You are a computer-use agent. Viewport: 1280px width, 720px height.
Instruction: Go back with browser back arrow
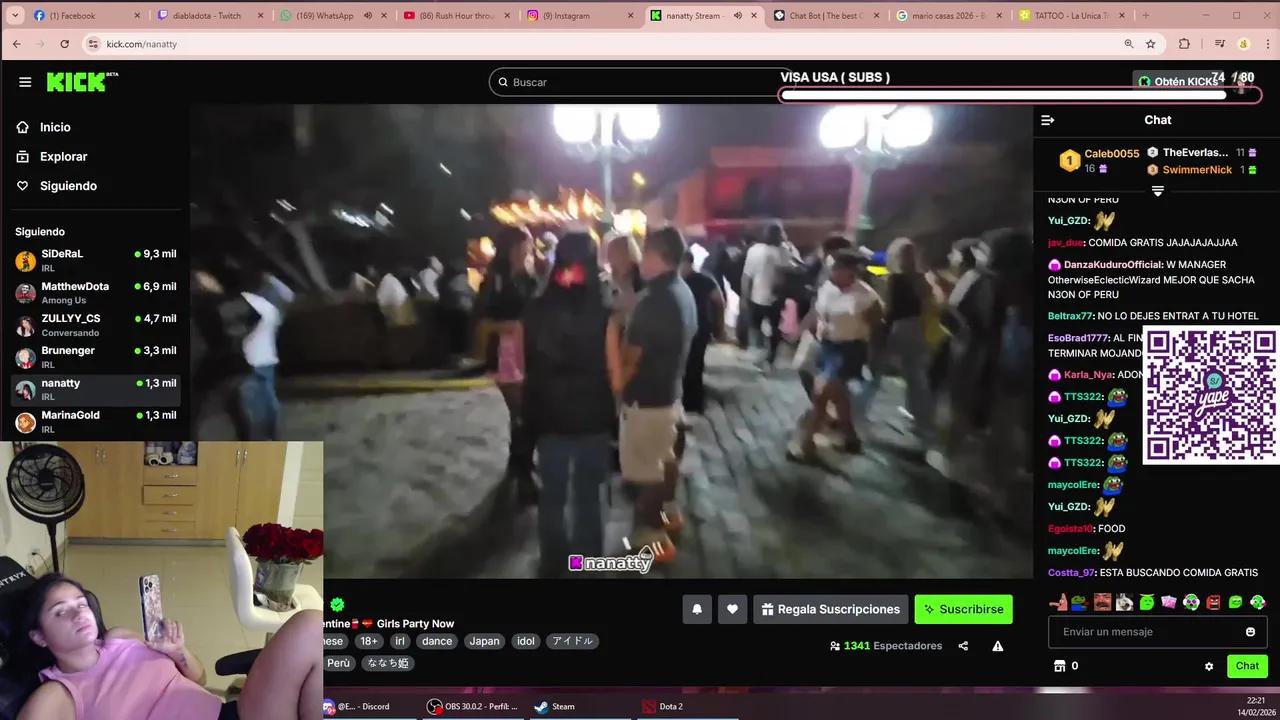click(16, 44)
